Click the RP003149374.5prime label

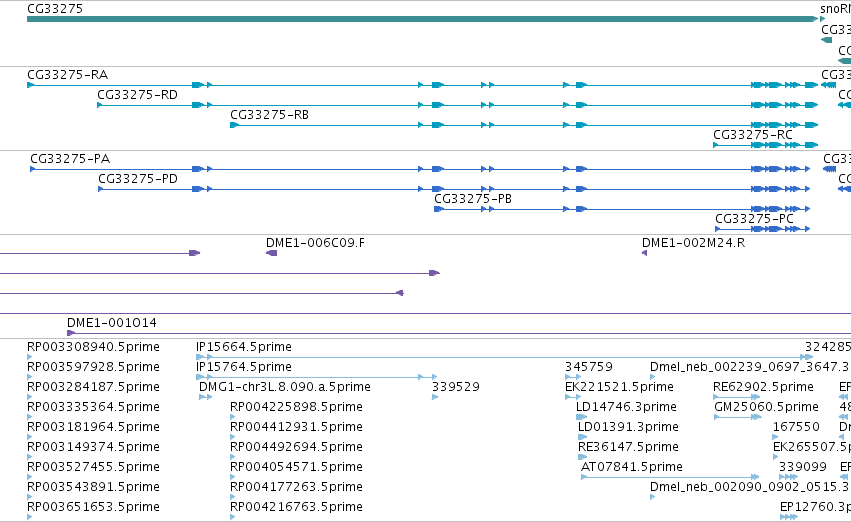(x=93, y=447)
